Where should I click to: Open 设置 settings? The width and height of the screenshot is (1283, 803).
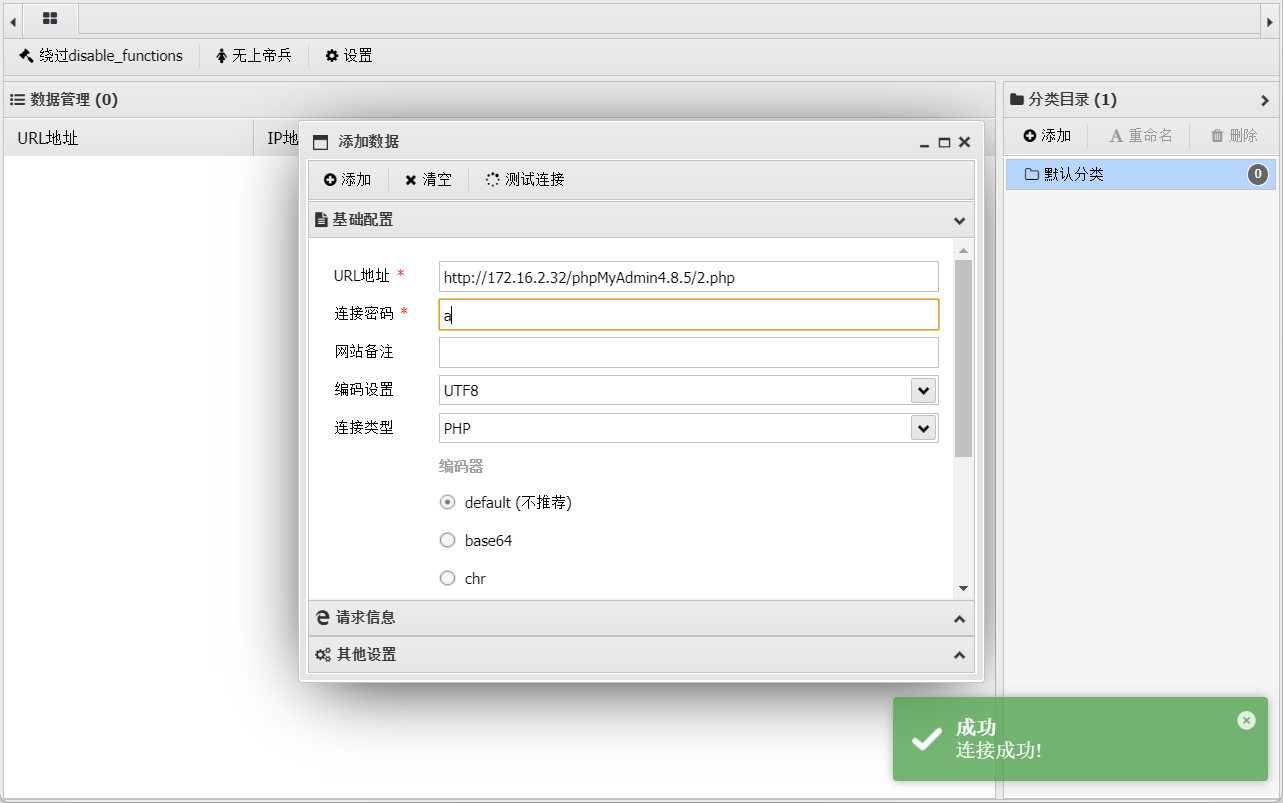click(x=349, y=56)
